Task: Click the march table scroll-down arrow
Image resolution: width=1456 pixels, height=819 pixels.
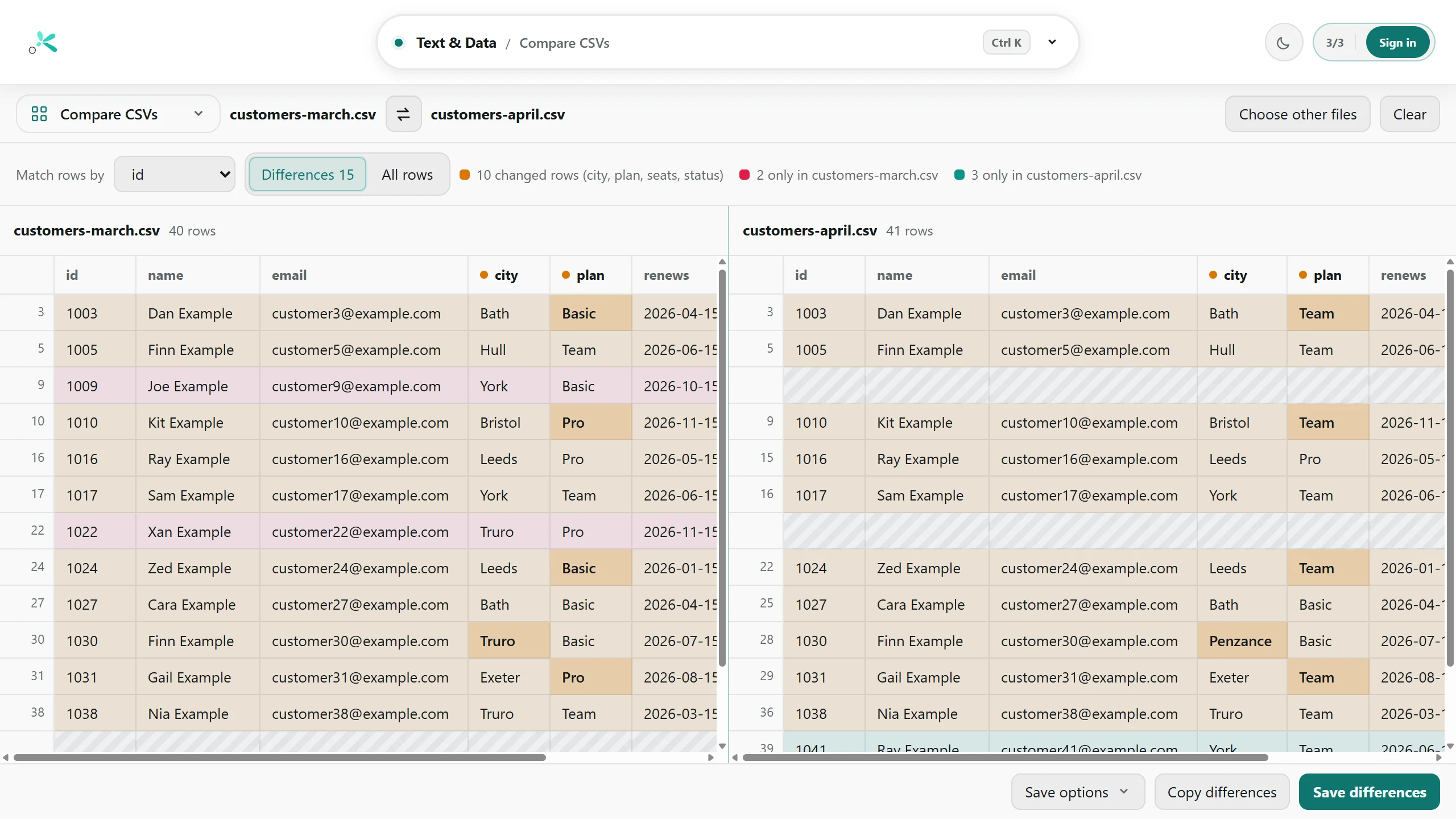Action: click(x=722, y=746)
